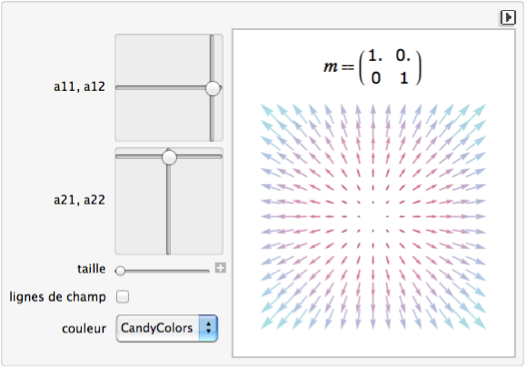Enable the lignes de champ checkbox
Image resolution: width=526 pixels, height=367 pixels.
[x=122, y=297]
